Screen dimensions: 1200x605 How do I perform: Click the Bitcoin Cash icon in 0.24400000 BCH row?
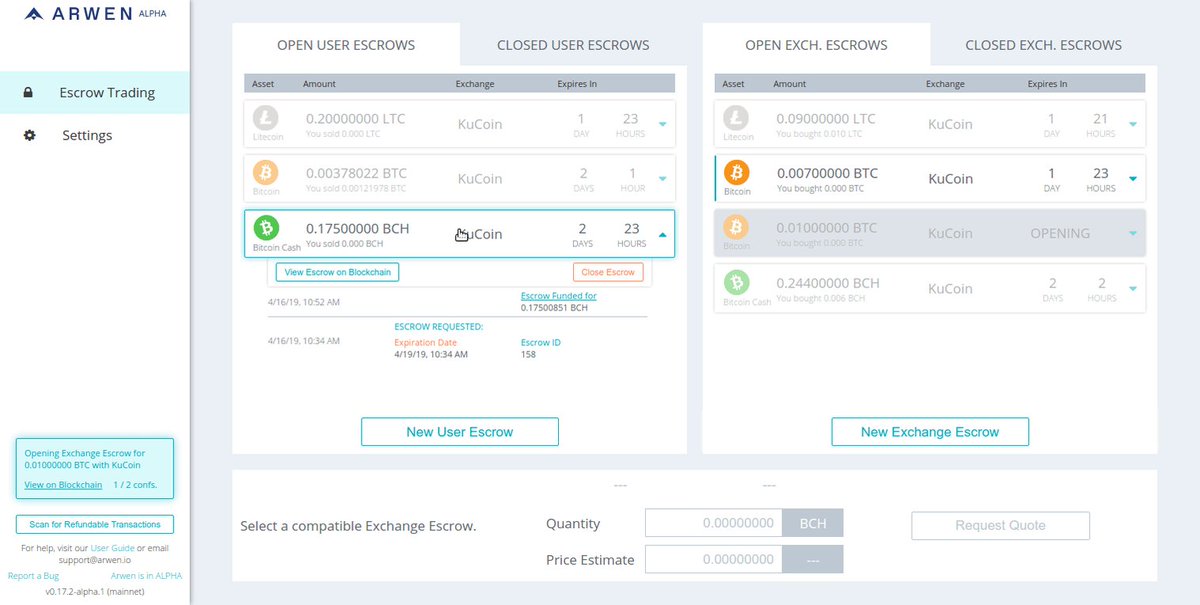(x=737, y=283)
